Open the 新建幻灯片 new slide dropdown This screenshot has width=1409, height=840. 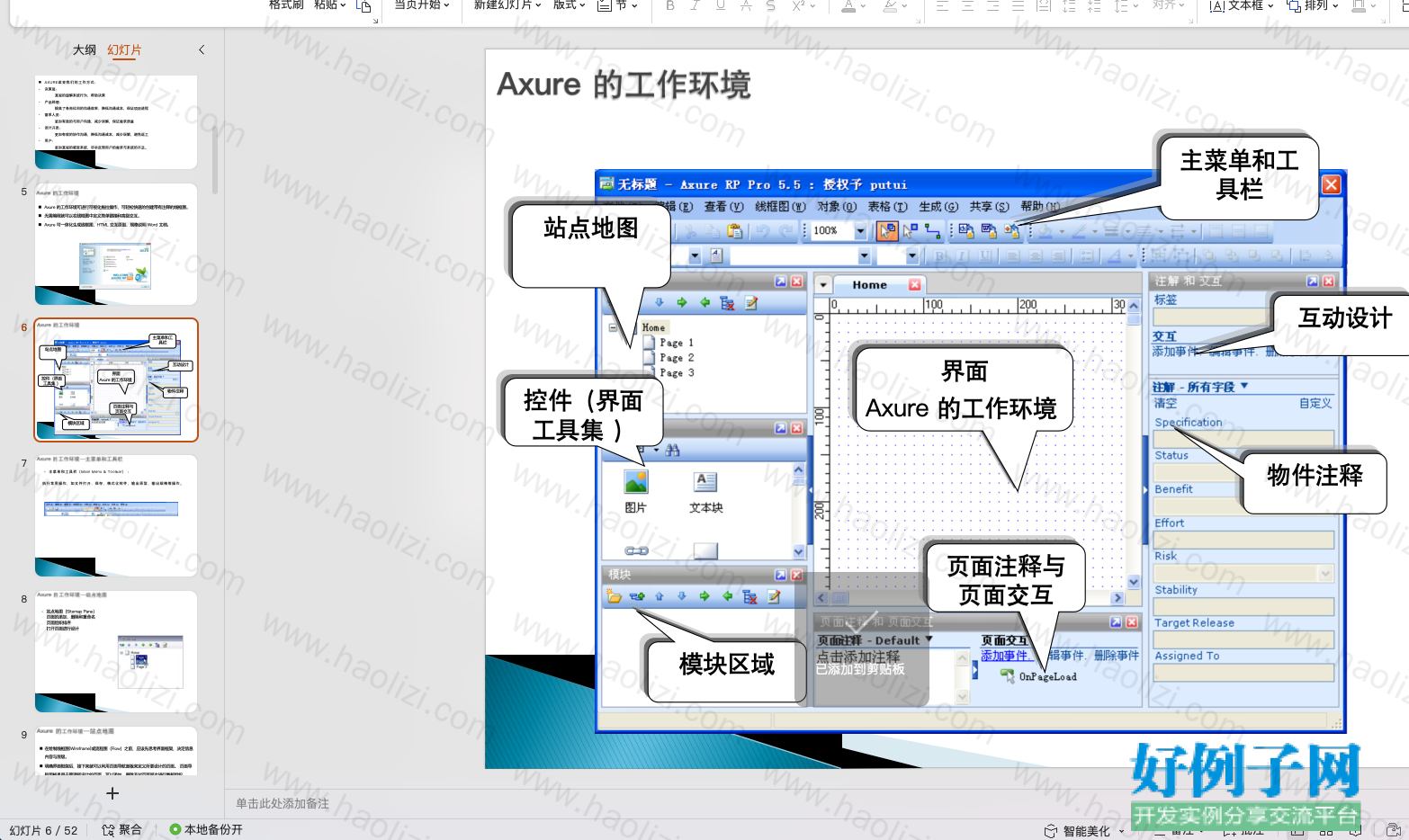pos(507,5)
